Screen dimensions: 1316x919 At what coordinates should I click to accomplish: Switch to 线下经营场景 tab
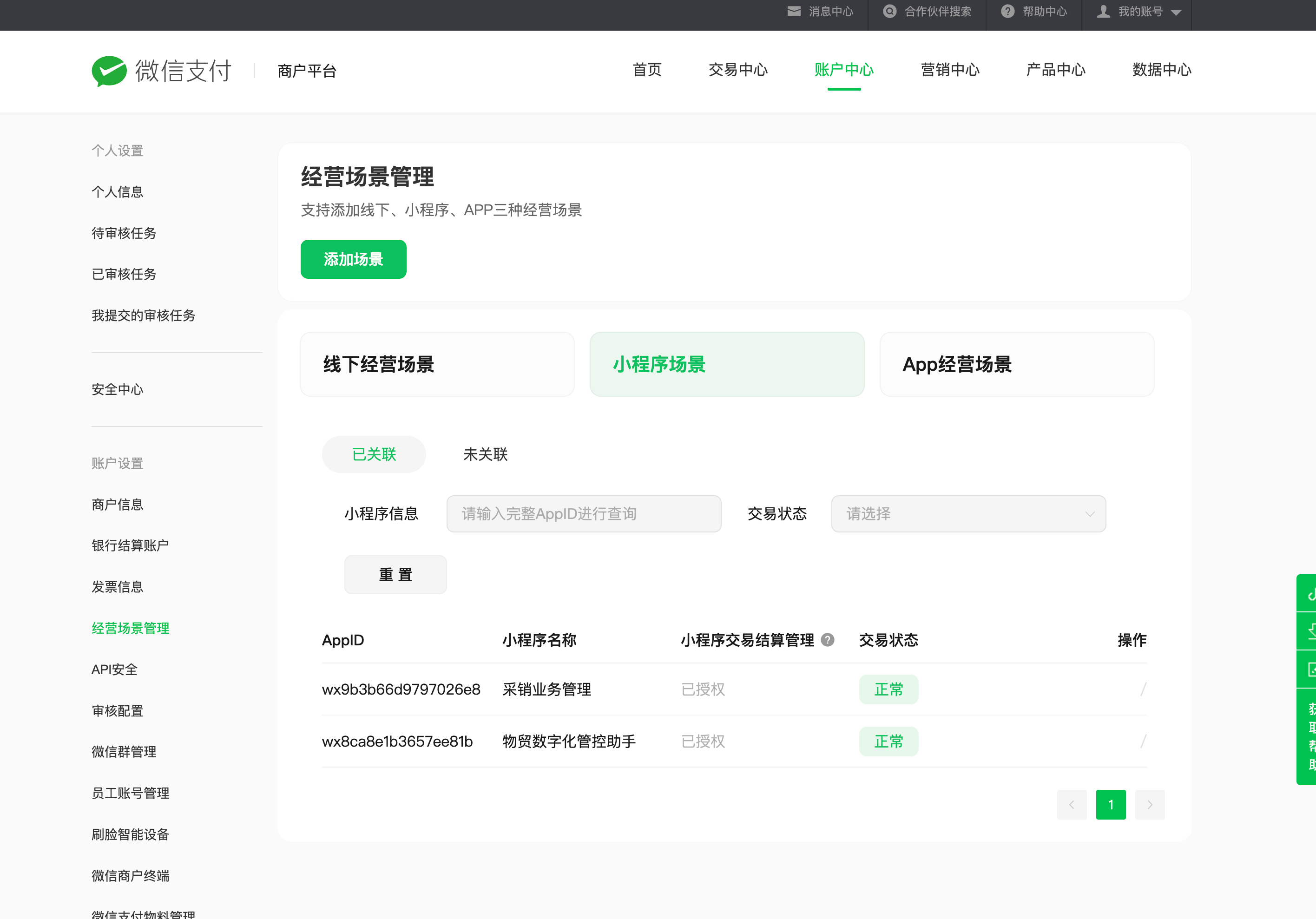click(437, 364)
